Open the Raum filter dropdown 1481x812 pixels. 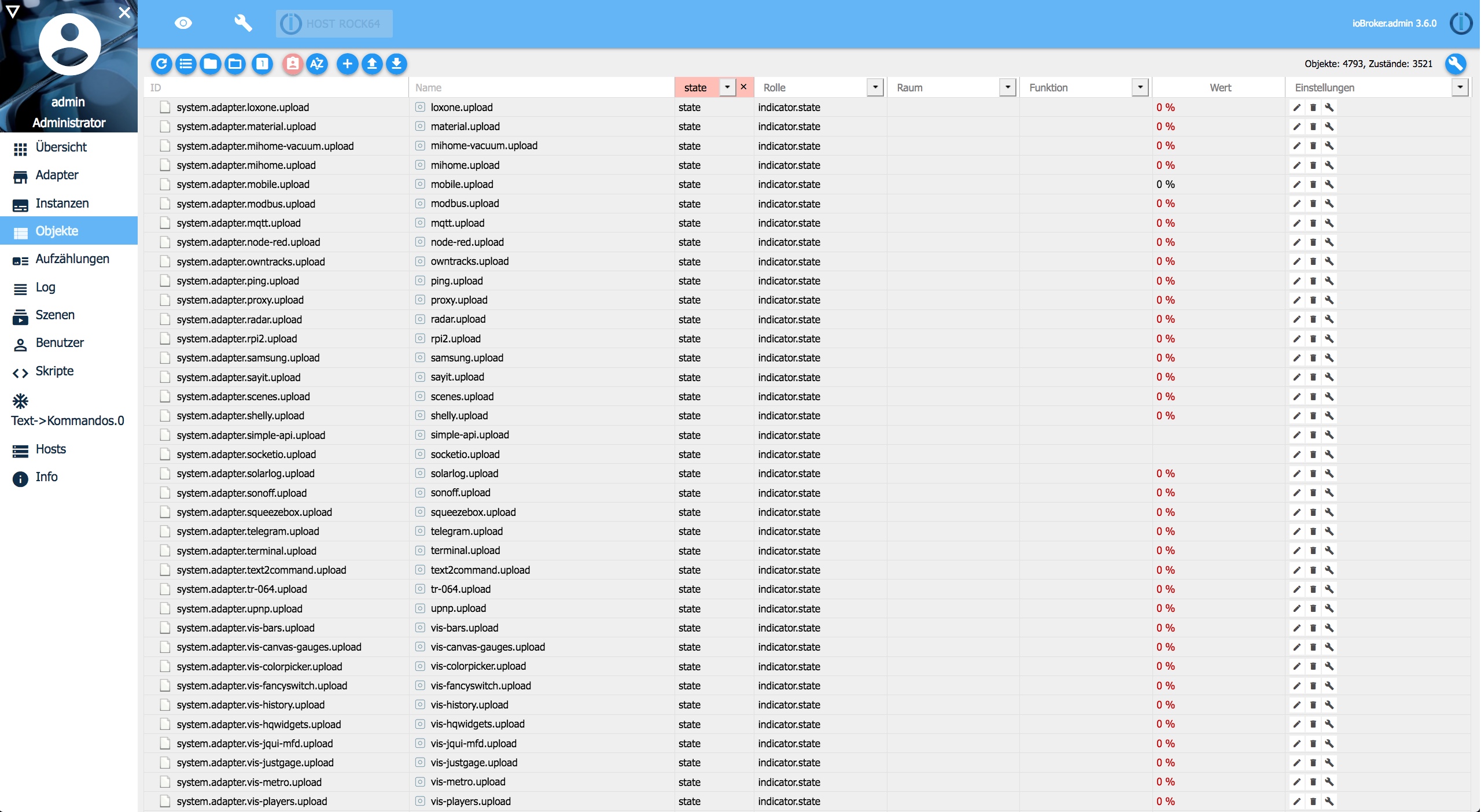(1007, 87)
